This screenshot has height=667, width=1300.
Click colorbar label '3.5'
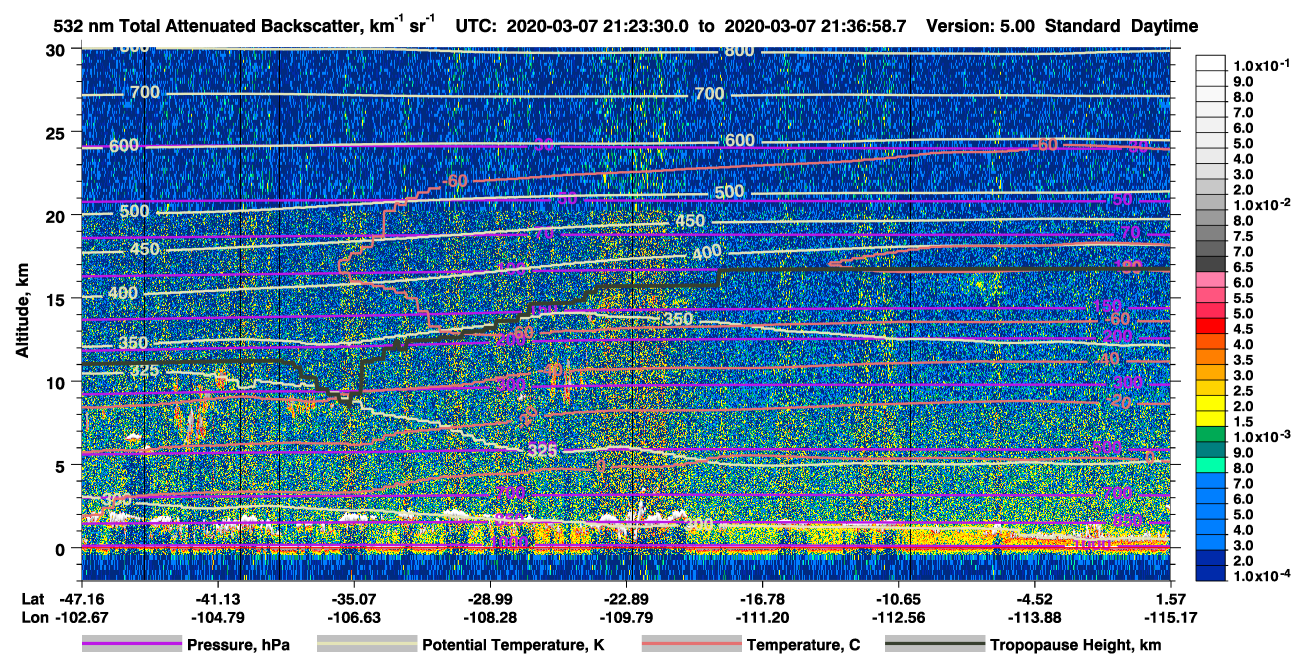point(1245,359)
